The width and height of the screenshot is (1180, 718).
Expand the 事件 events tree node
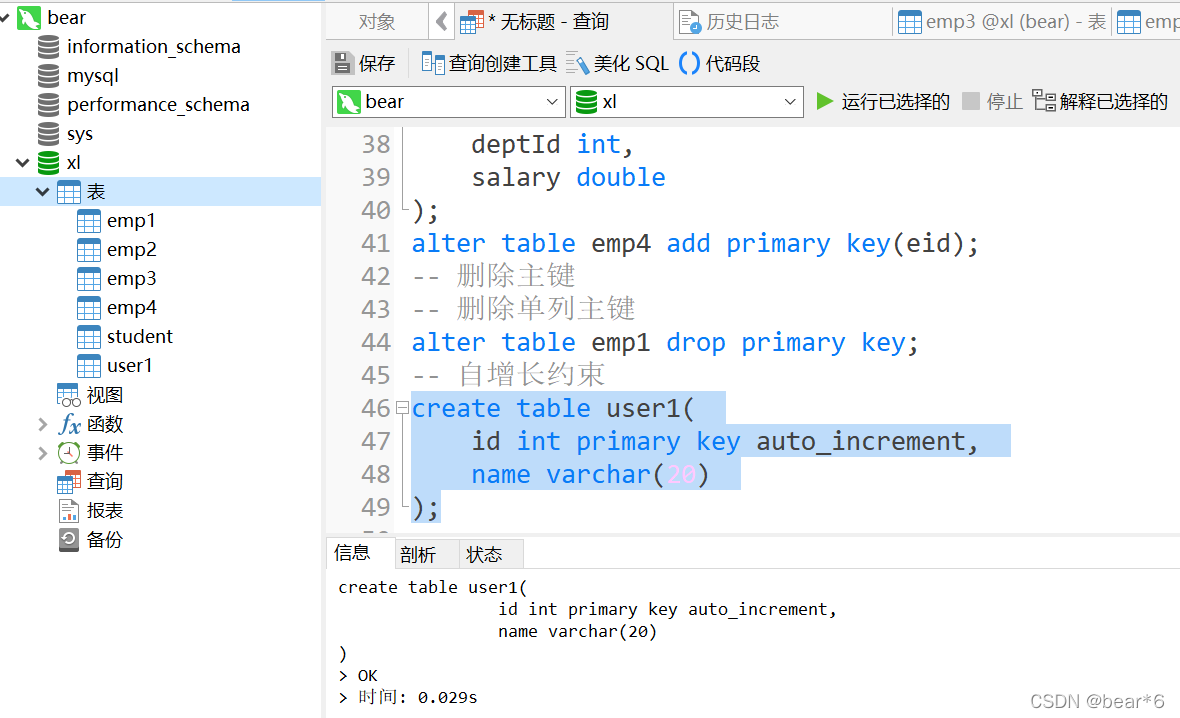[43, 453]
